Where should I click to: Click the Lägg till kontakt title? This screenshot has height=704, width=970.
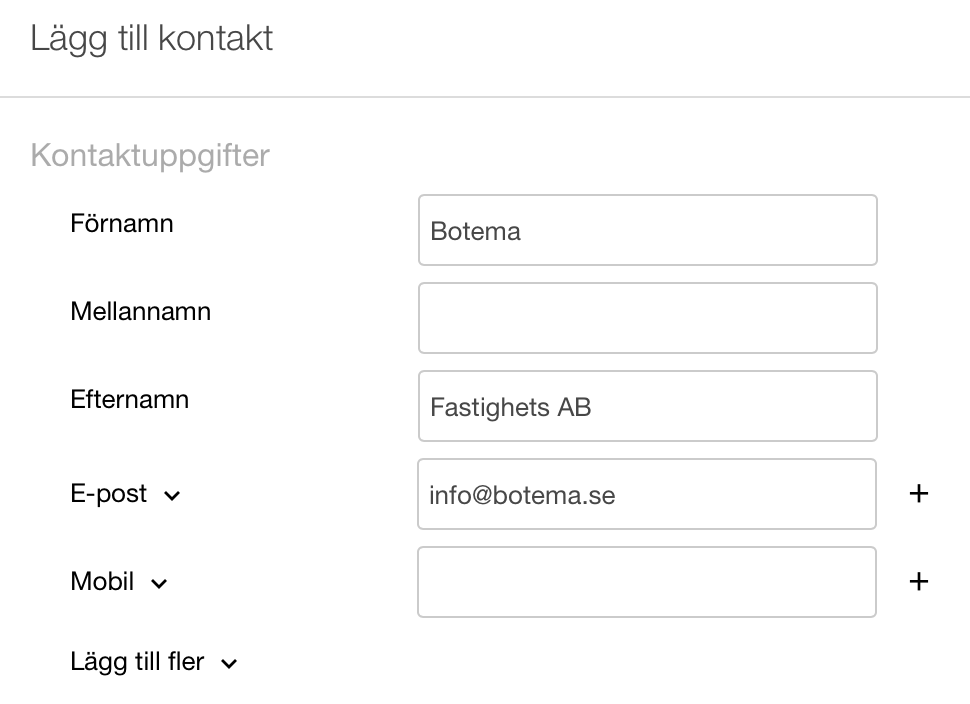point(152,39)
